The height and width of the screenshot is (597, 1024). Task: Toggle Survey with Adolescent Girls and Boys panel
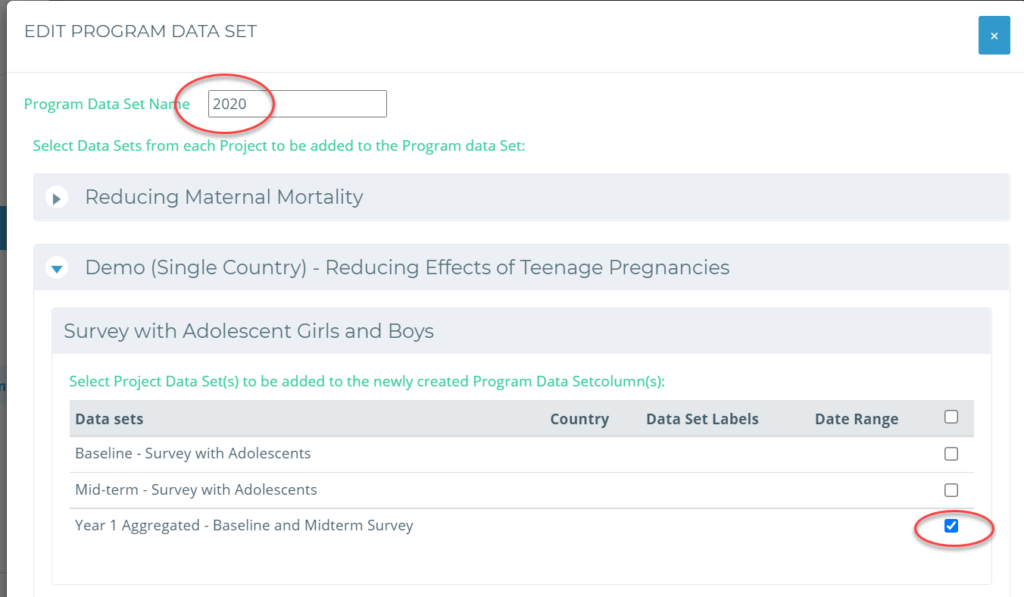click(521, 331)
